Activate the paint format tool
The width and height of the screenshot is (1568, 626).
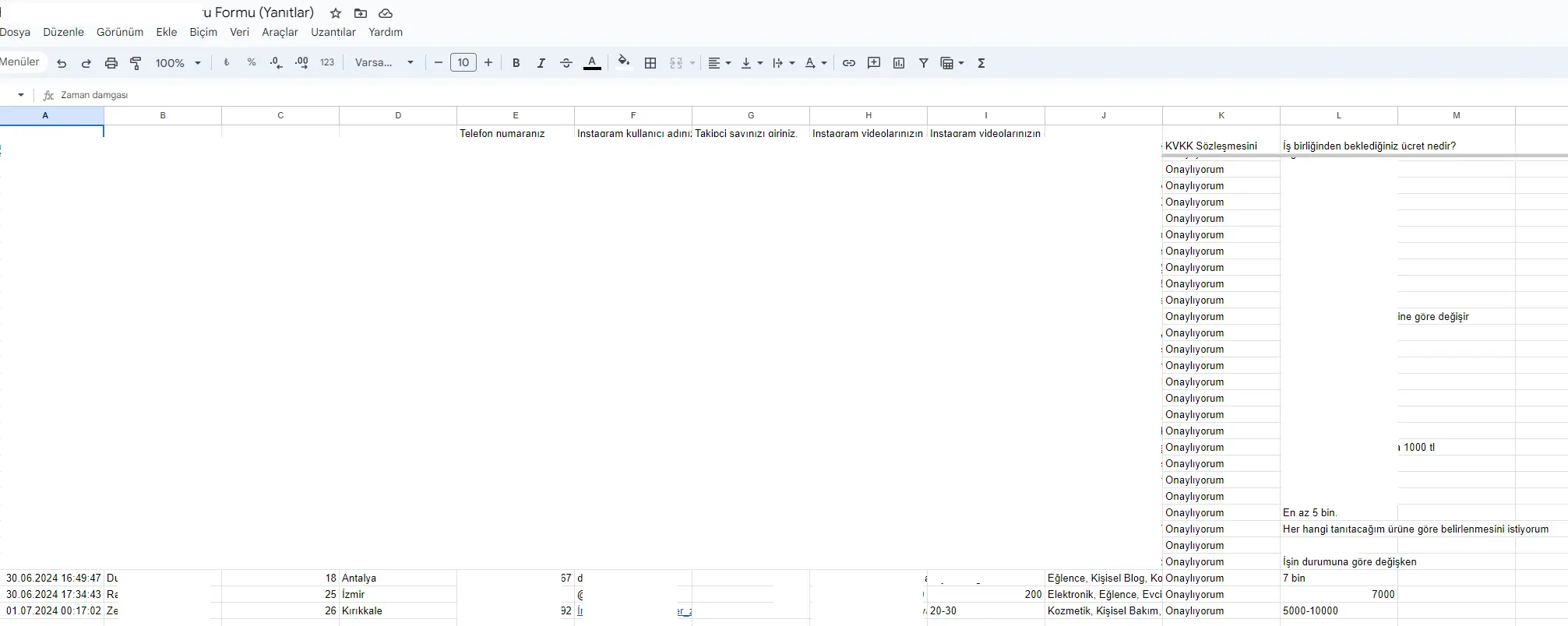point(136,63)
